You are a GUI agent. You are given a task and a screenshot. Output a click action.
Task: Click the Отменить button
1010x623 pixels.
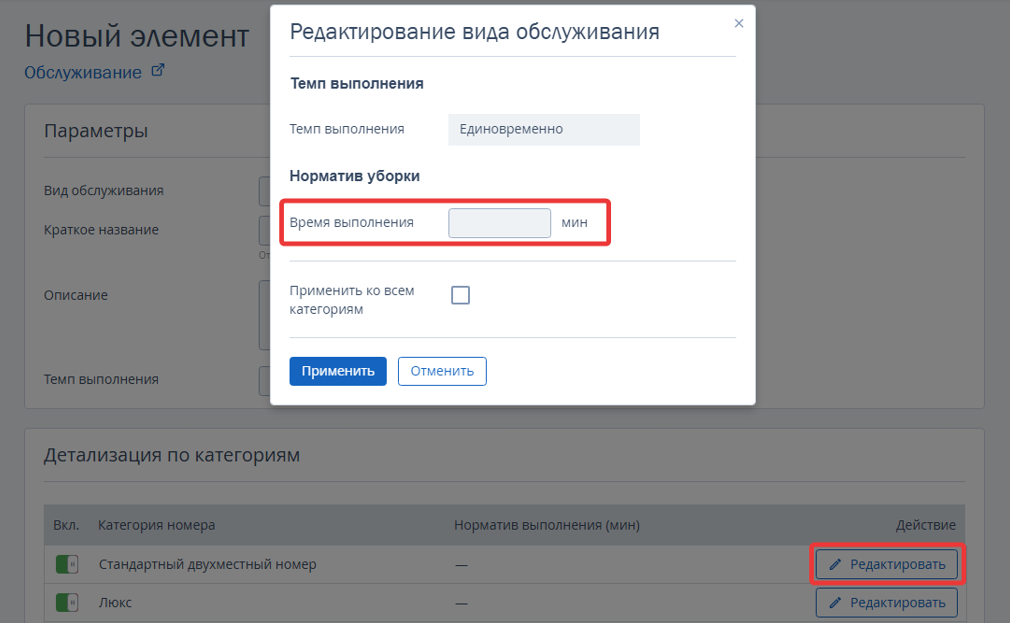442,371
